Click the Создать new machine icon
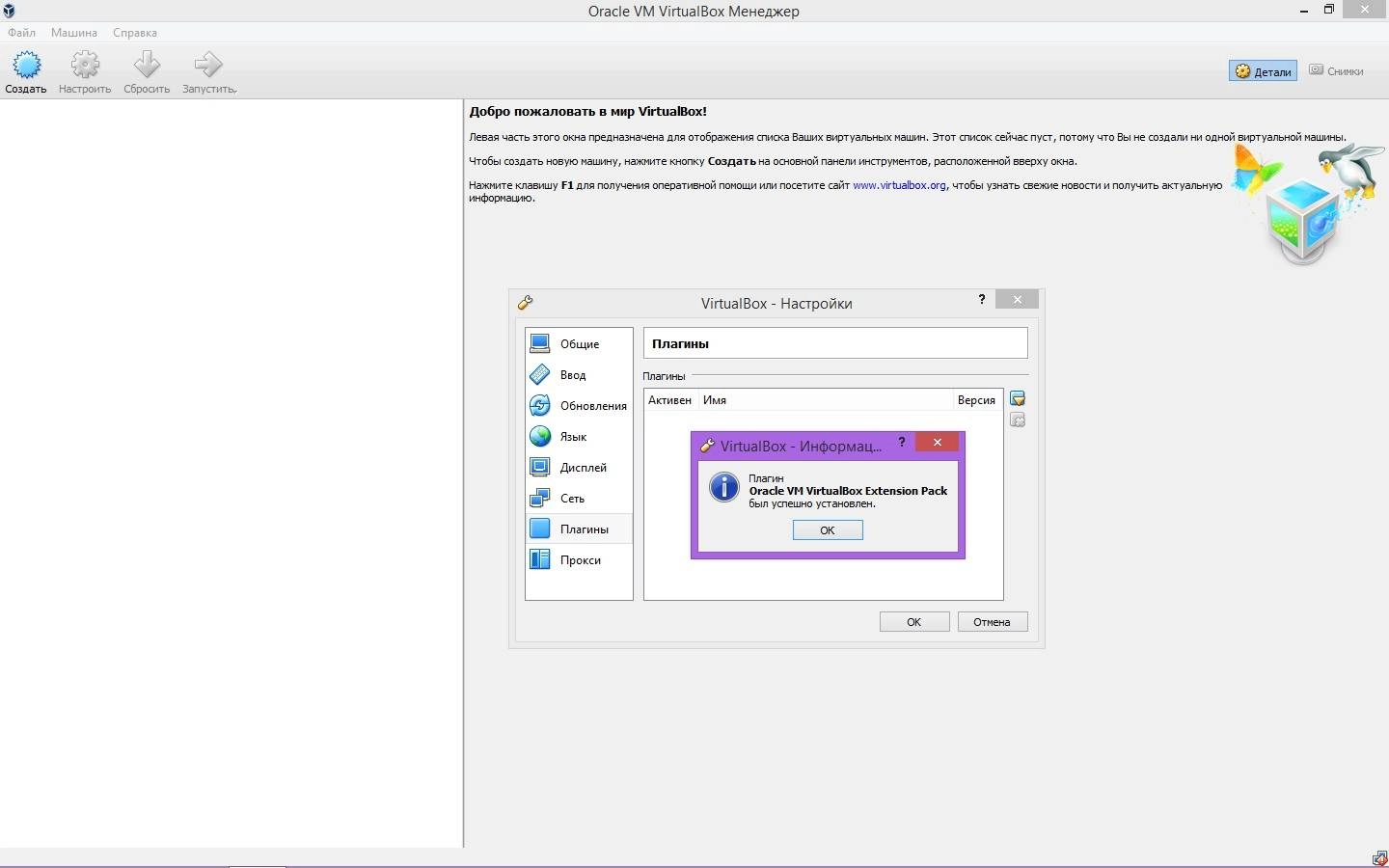 (26, 65)
